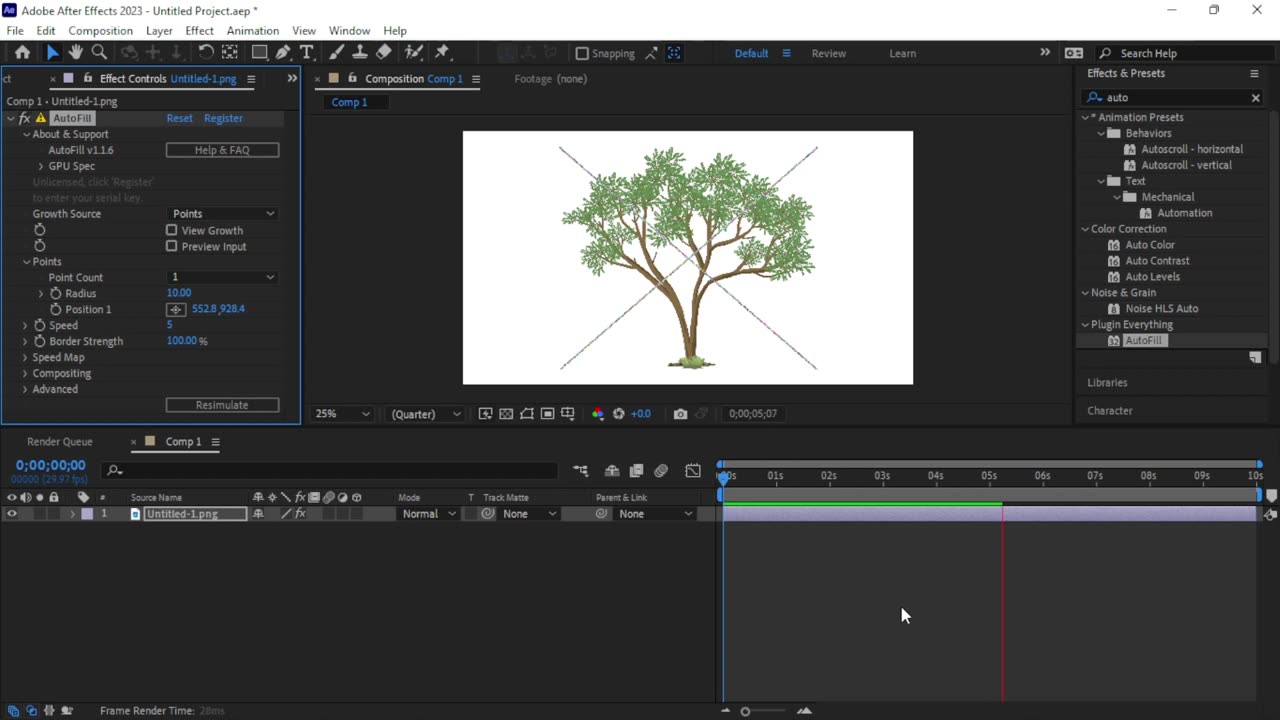Screen dimensions: 1280x720
Task: Switch to the Render Queue tab
Action: point(60,442)
